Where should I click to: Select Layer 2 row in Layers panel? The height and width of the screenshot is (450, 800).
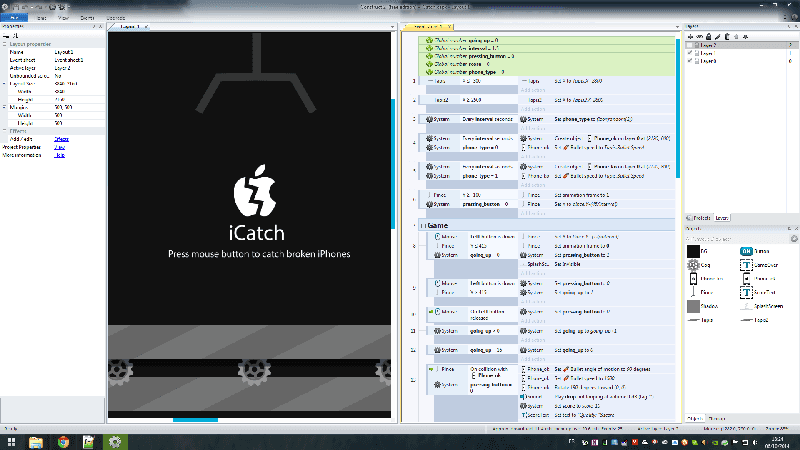point(741,45)
